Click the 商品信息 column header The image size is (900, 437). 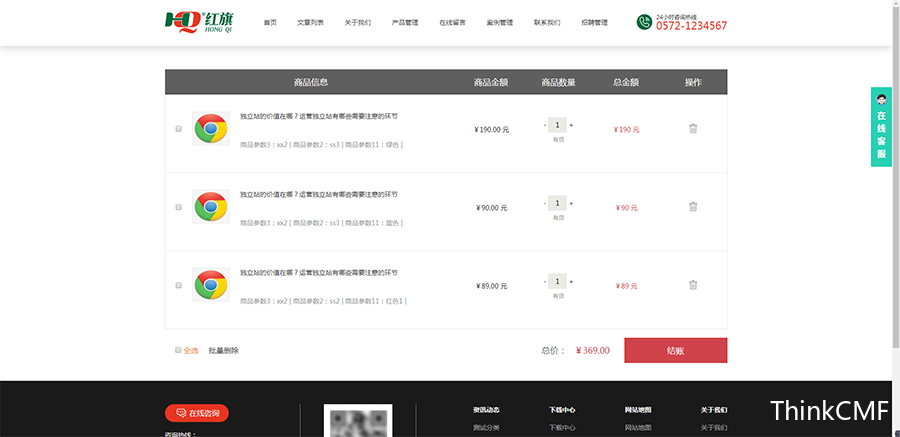(311, 82)
